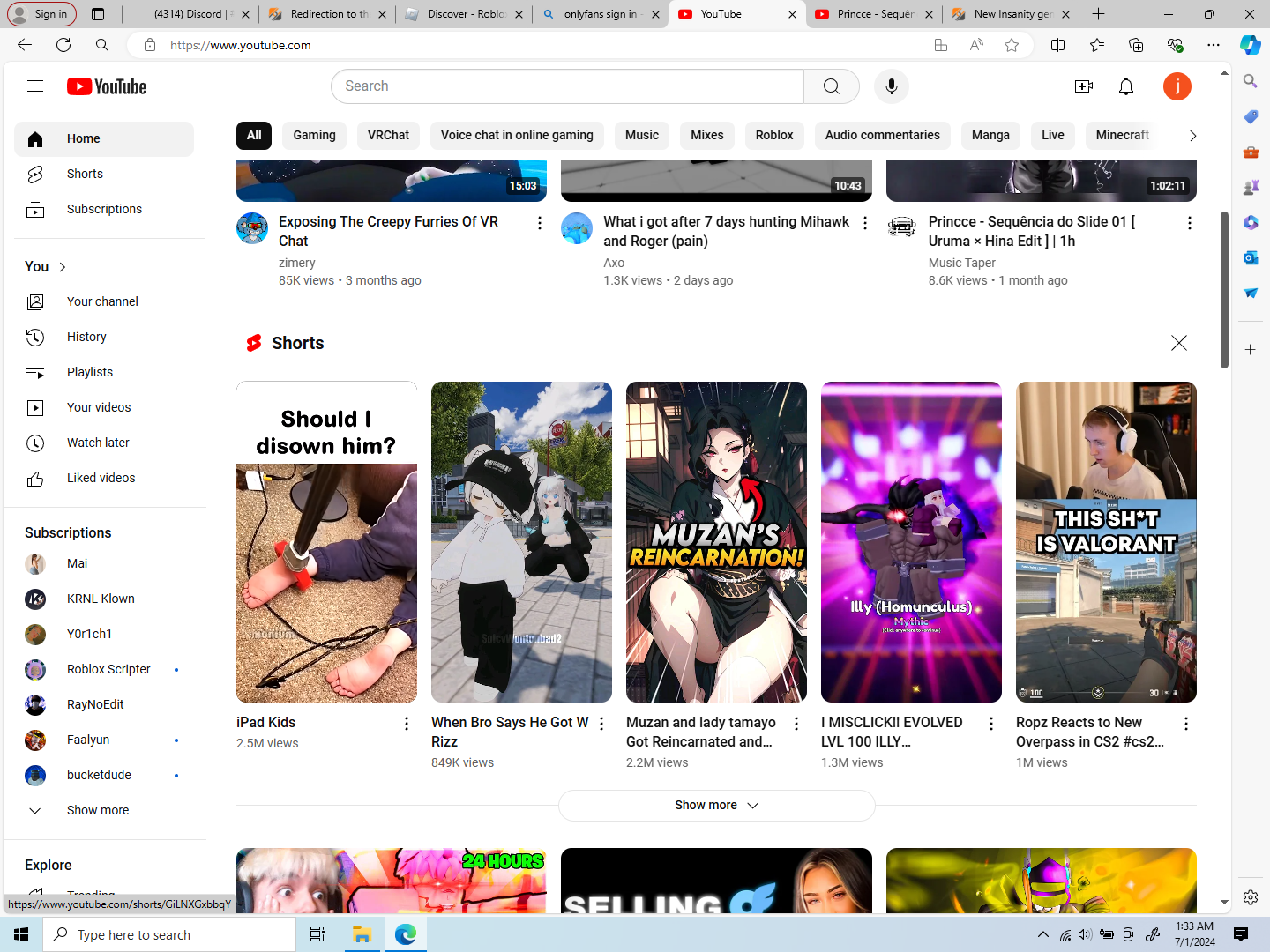This screenshot has height=952, width=1270.
Task: Close the Shorts shelf
Action: click(x=1179, y=343)
